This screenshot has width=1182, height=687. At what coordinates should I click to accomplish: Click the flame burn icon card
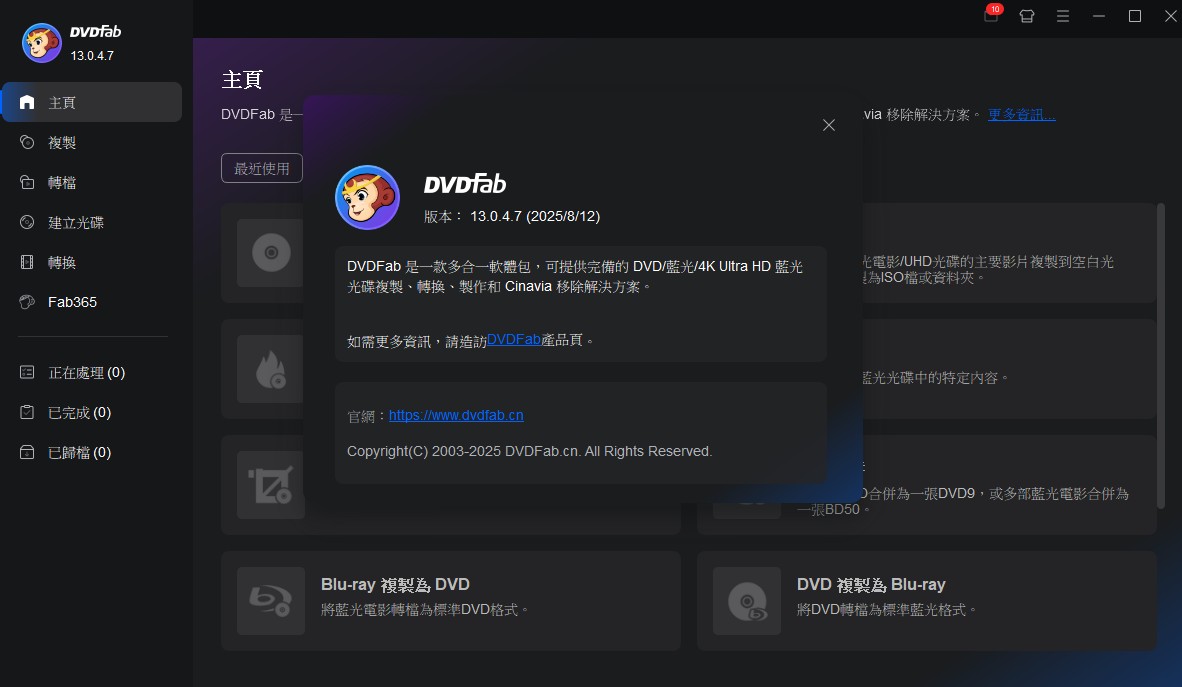click(x=271, y=369)
